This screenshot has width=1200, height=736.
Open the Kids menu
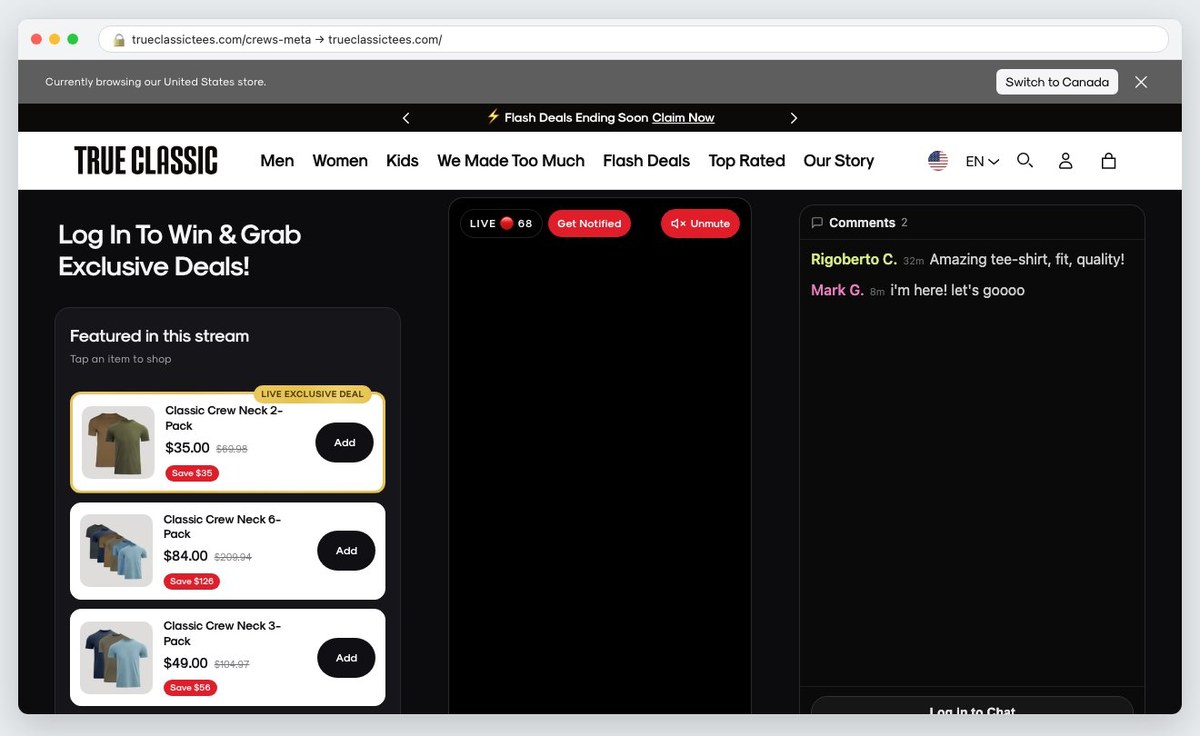(402, 160)
